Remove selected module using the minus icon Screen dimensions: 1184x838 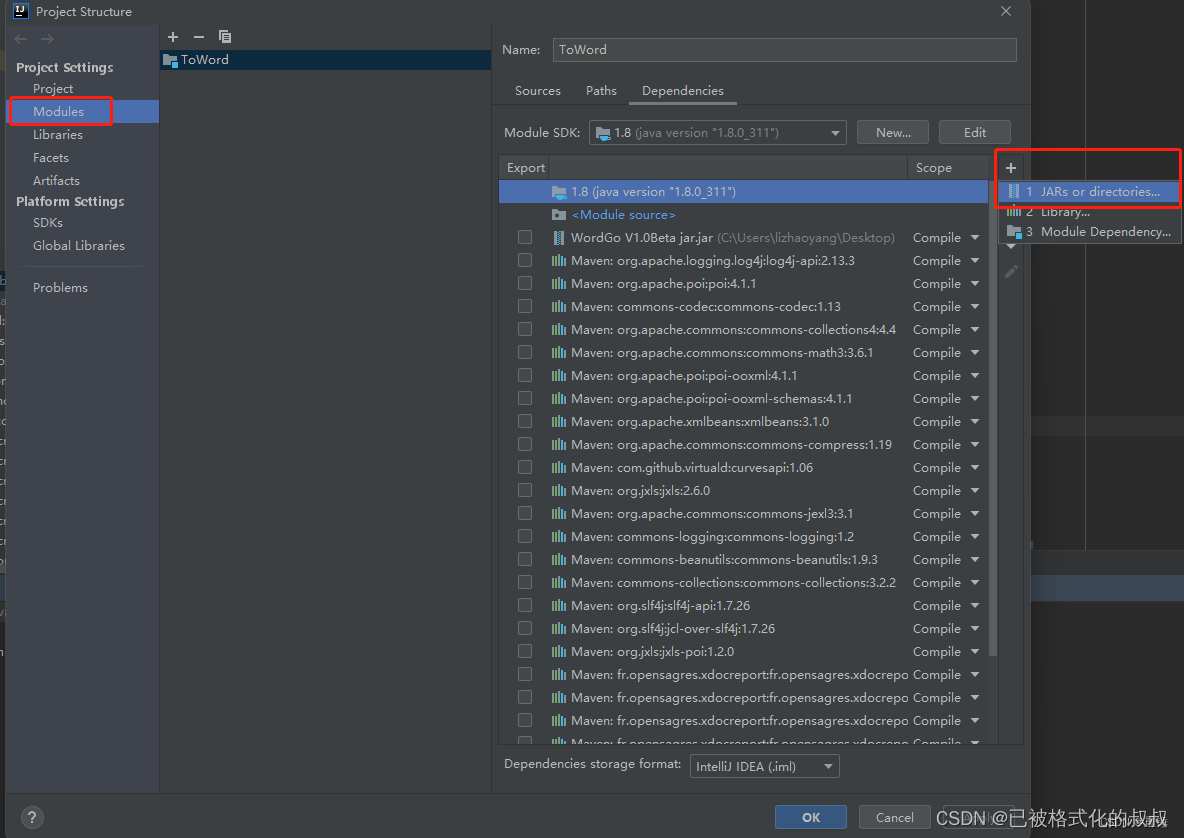198,37
